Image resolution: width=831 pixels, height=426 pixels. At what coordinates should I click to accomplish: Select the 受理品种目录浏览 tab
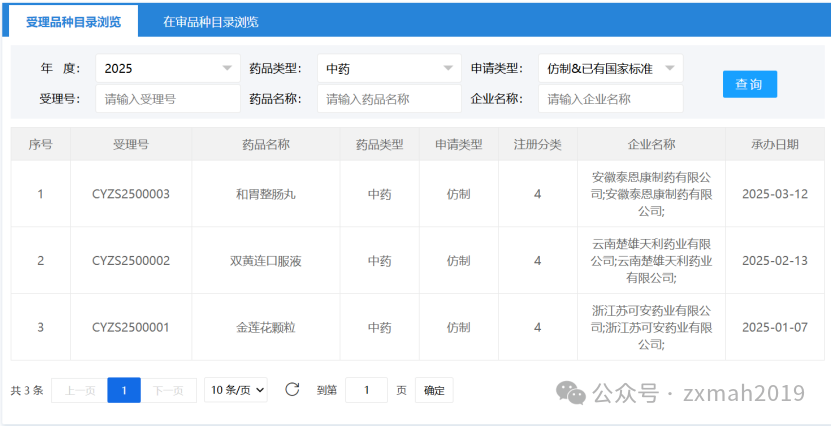pos(74,22)
